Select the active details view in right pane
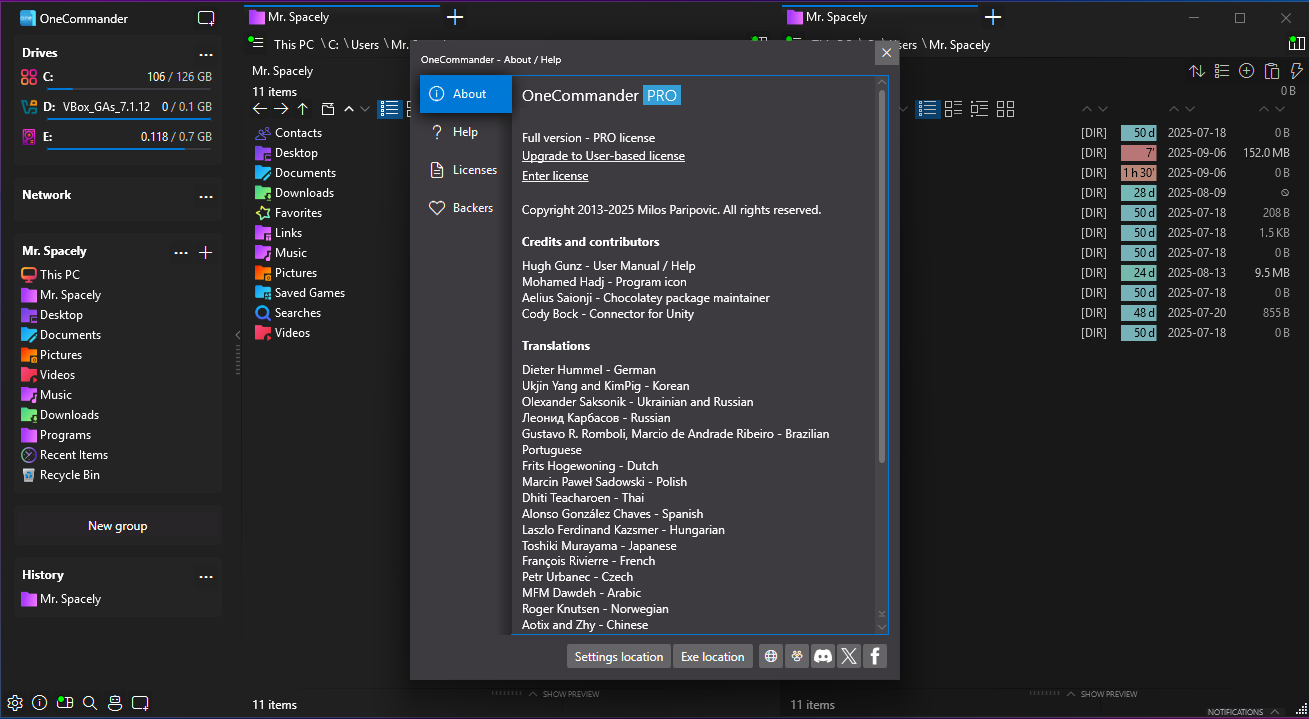Image resolution: width=1309 pixels, height=719 pixels. pyautogui.click(x=928, y=108)
